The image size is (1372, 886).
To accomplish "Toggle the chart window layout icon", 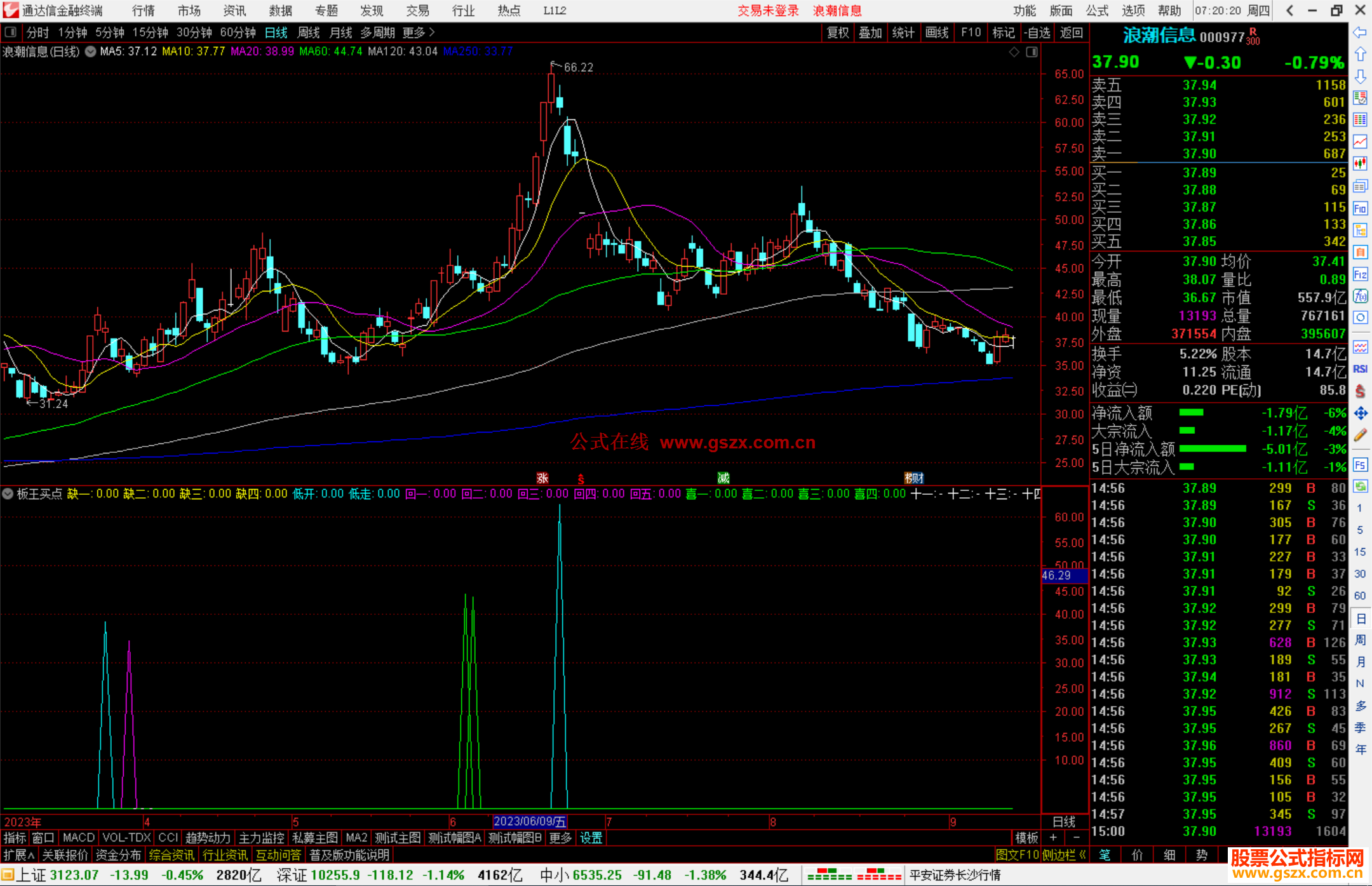I will coord(1032,52).
